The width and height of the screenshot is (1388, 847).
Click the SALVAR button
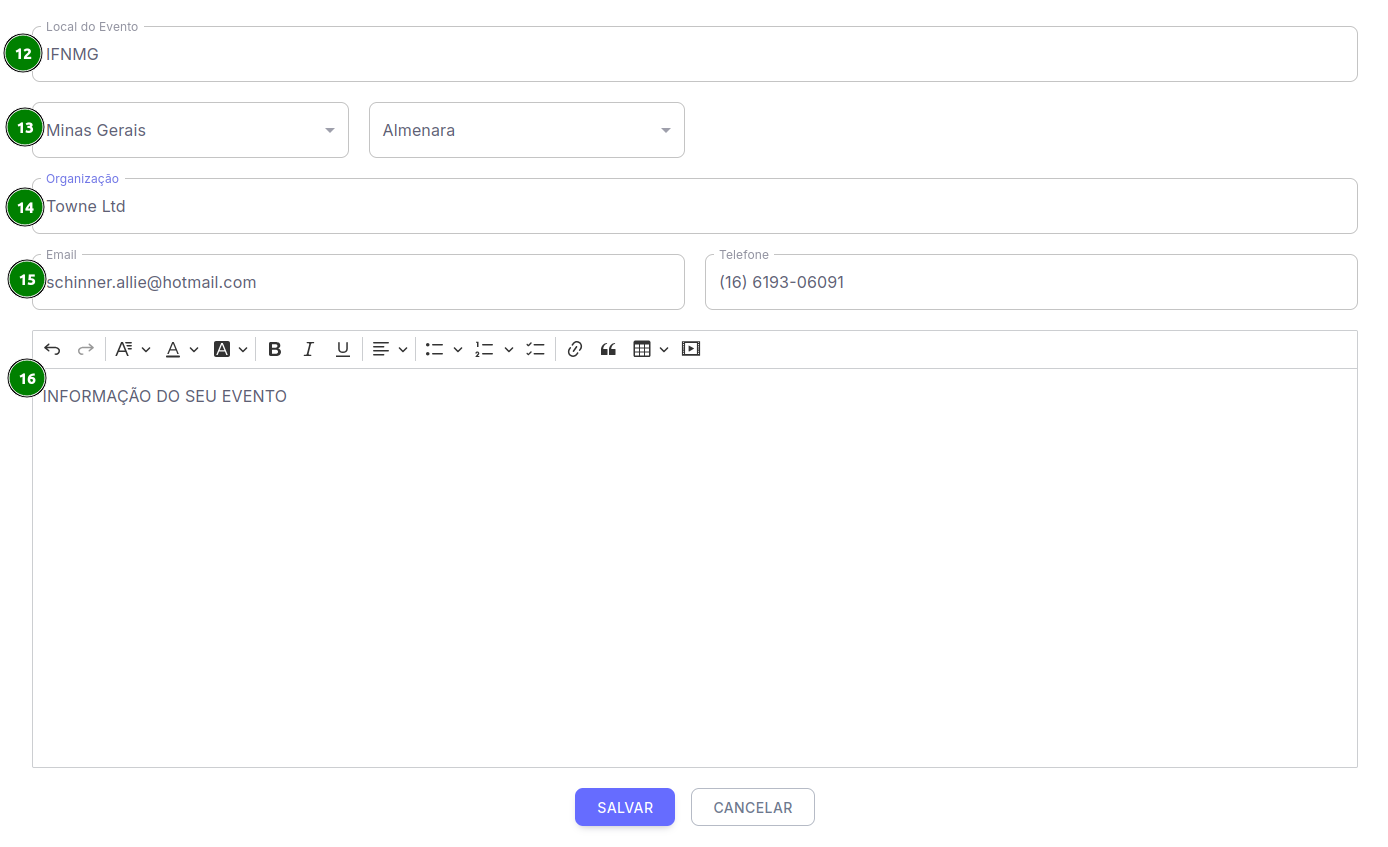coord(624,807)
